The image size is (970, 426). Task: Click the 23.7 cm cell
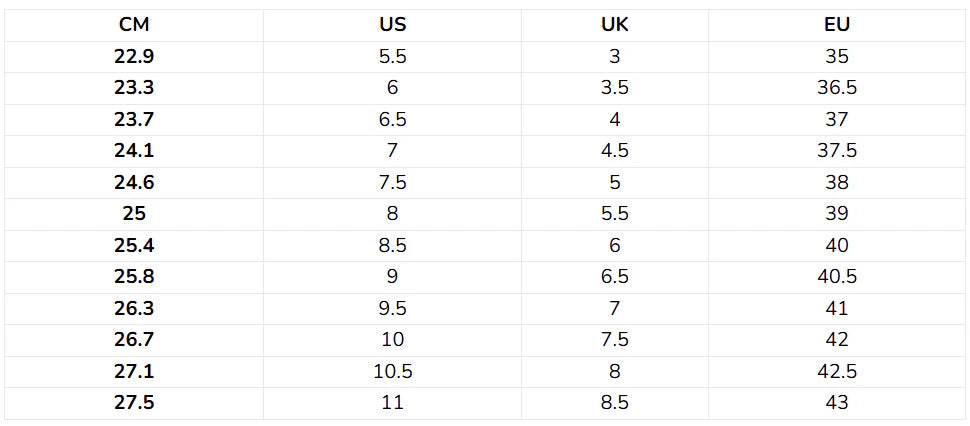(134, 119)
